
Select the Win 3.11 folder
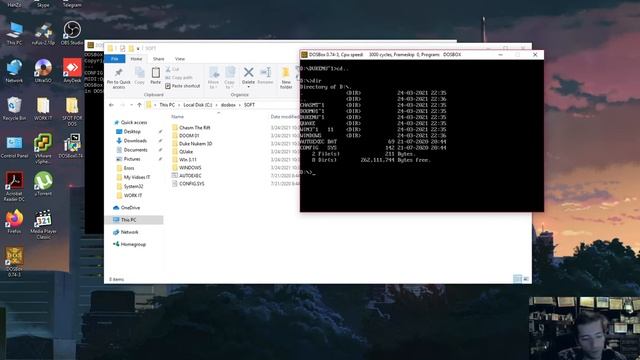(x=188, y=160)
